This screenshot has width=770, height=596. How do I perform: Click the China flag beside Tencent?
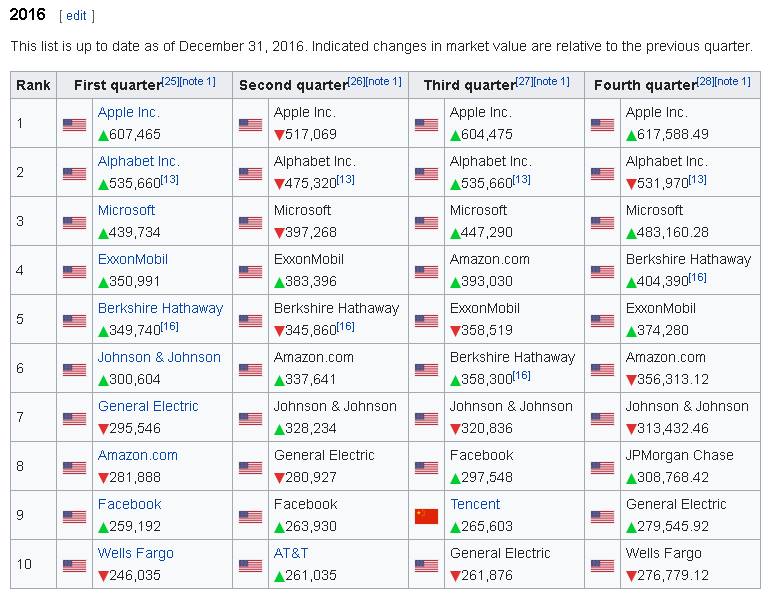[426, 516]
